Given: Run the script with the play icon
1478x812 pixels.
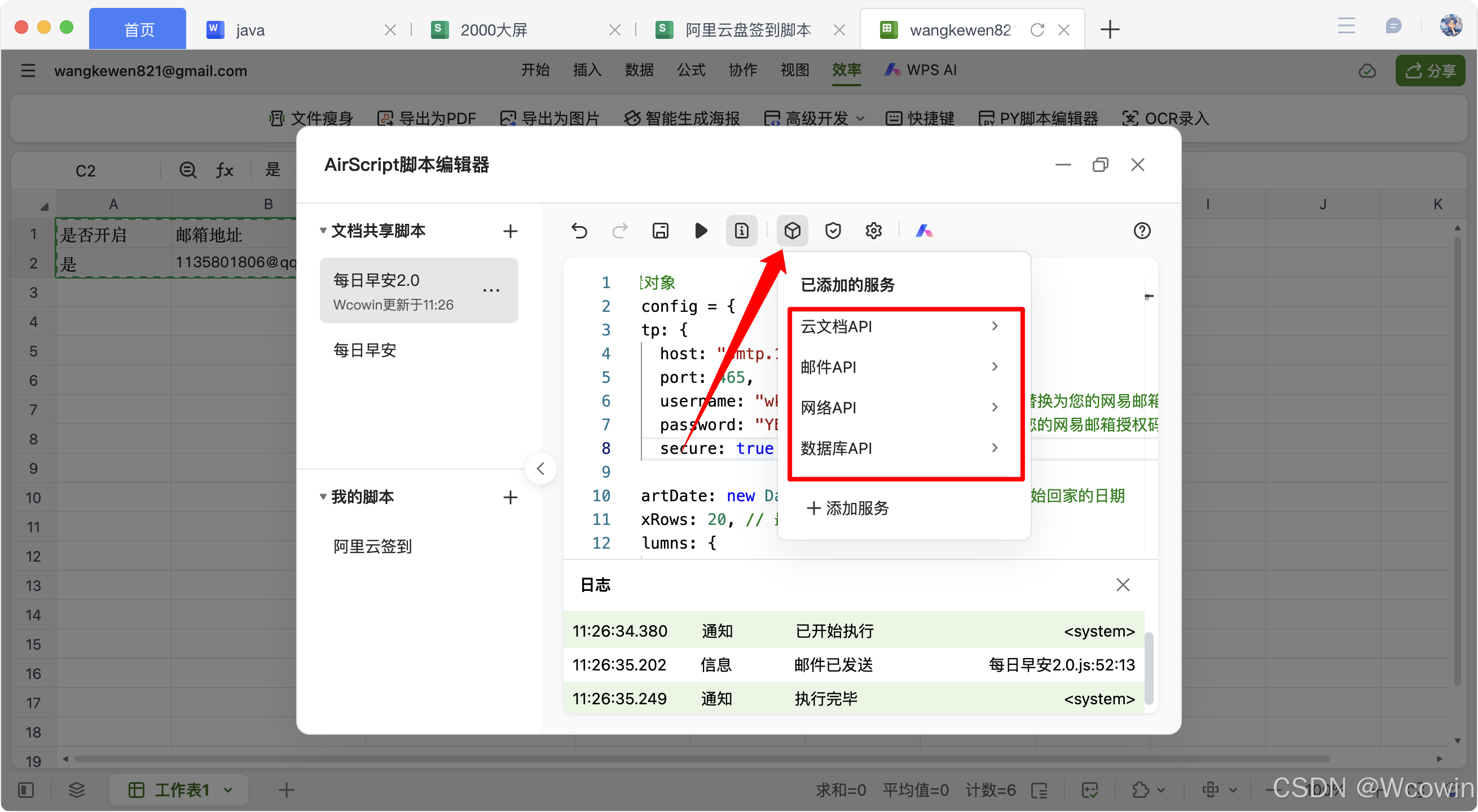Looking at the screenshot, I should click(x=701, y=231).
